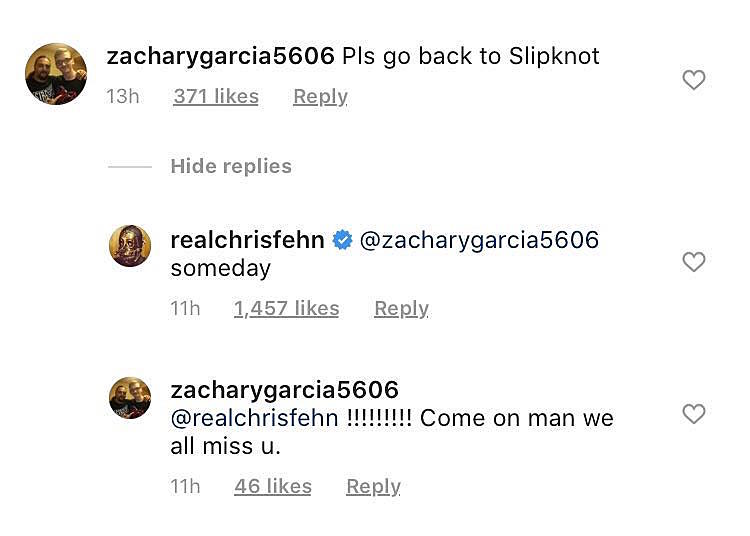The height and width of the screenshot is (536, 750).
Task: Click the @realchrisfehn mention in the last reply
Action: point(254,418)
